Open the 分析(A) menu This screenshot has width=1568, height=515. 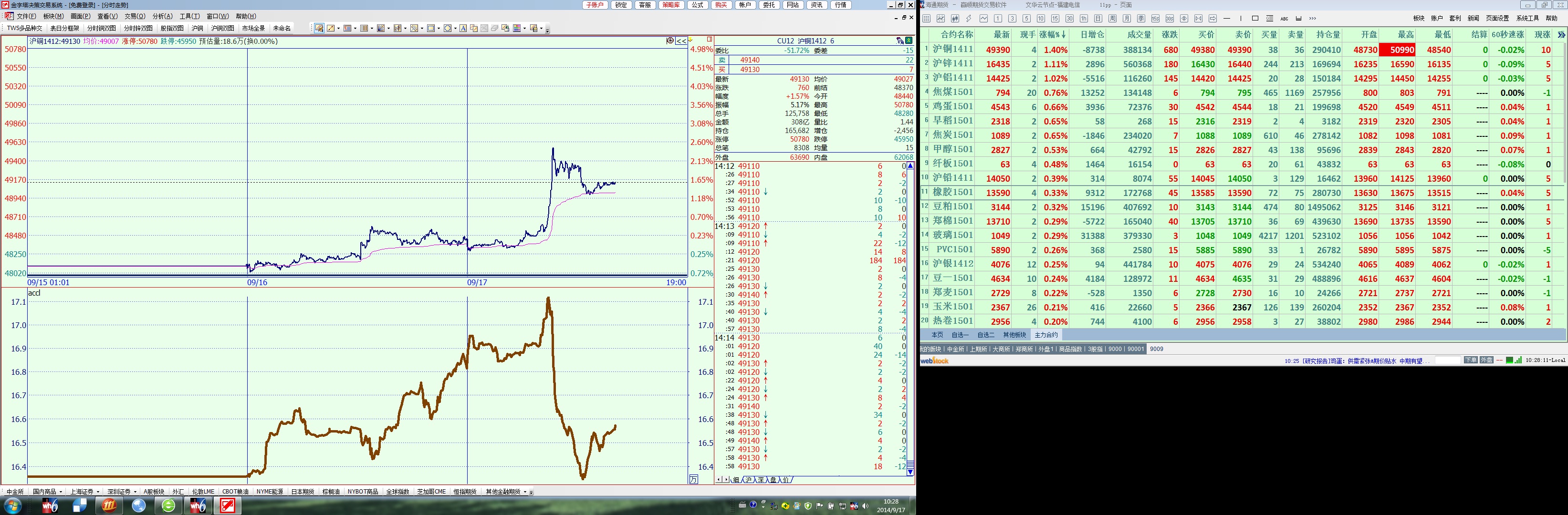click(162, 16)
